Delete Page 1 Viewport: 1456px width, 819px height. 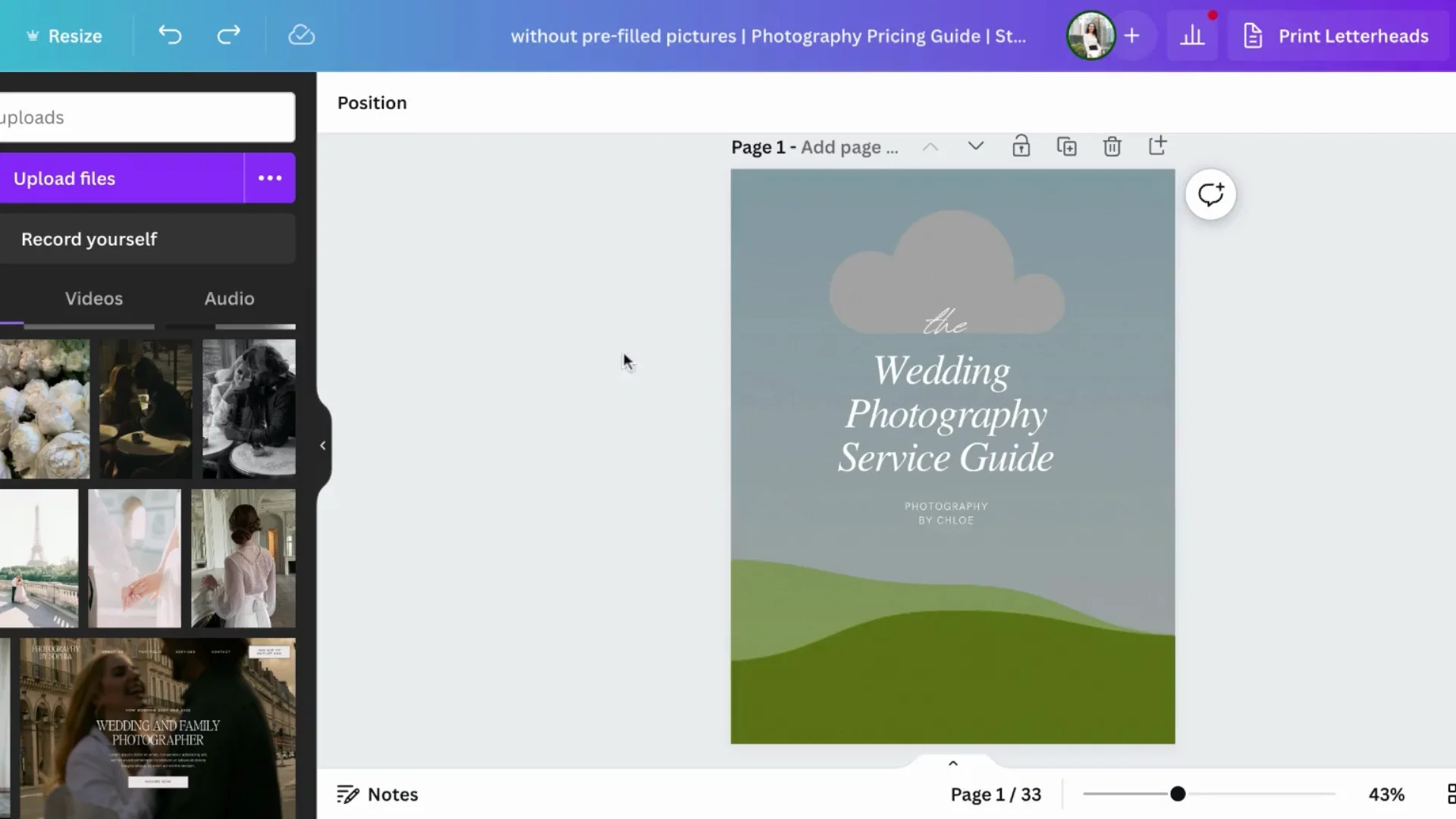(x=1112, y=146)
